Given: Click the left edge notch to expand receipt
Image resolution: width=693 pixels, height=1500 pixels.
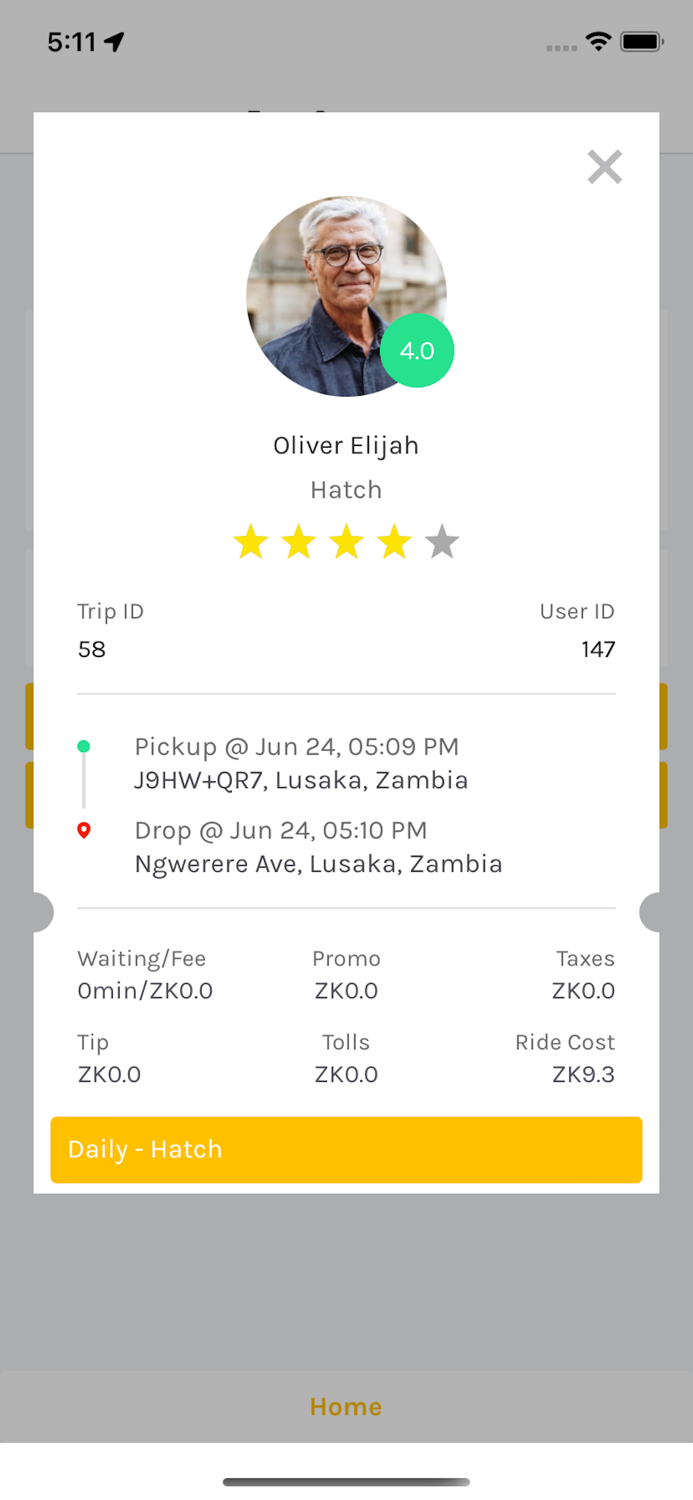Looking at the screenshot, I should [x=40, y=911].
